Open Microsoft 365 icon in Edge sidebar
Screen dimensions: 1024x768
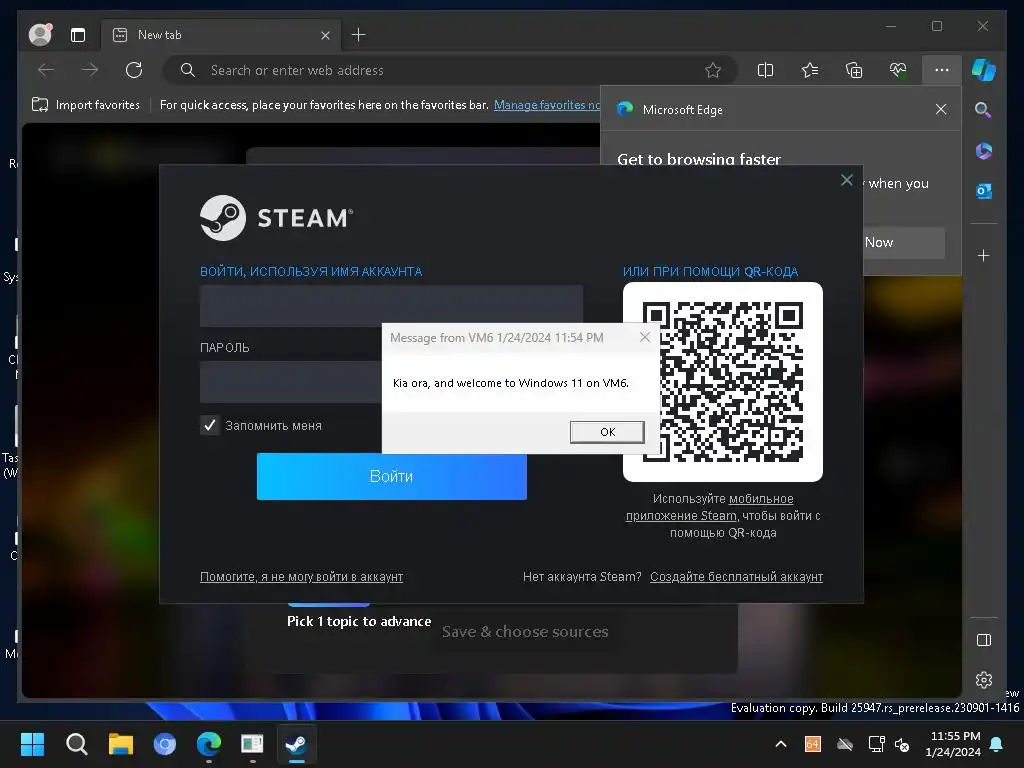click(x=984, y=151)
